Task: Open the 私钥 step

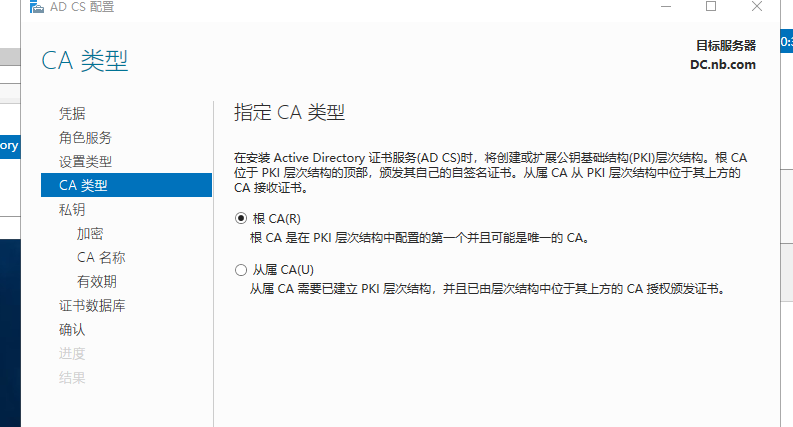Action: click(72, 209)
